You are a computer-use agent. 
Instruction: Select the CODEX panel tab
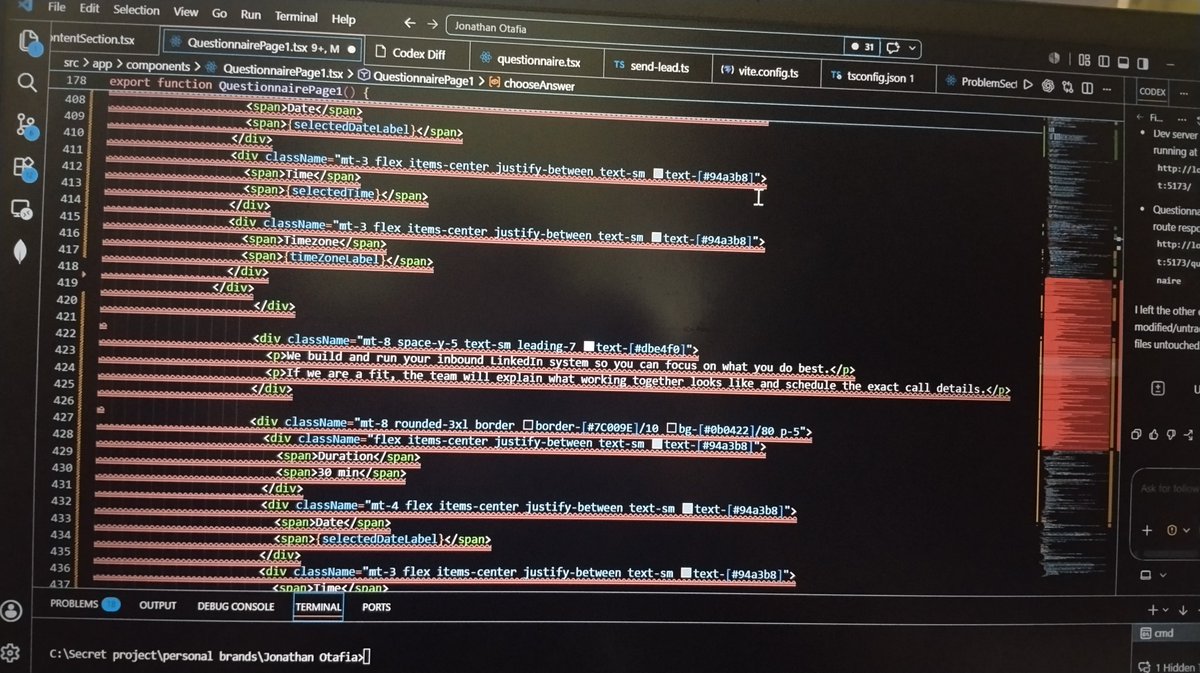[1153, 92]
